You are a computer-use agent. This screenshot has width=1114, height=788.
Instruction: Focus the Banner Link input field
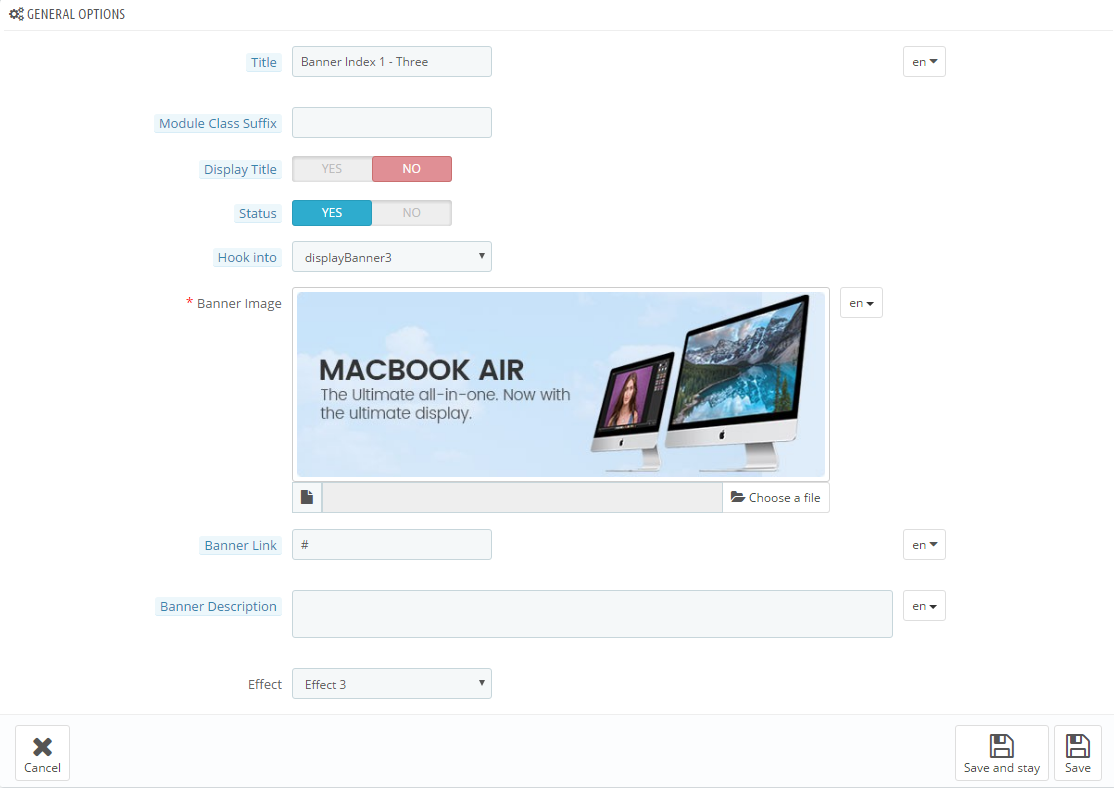point(391,545)
